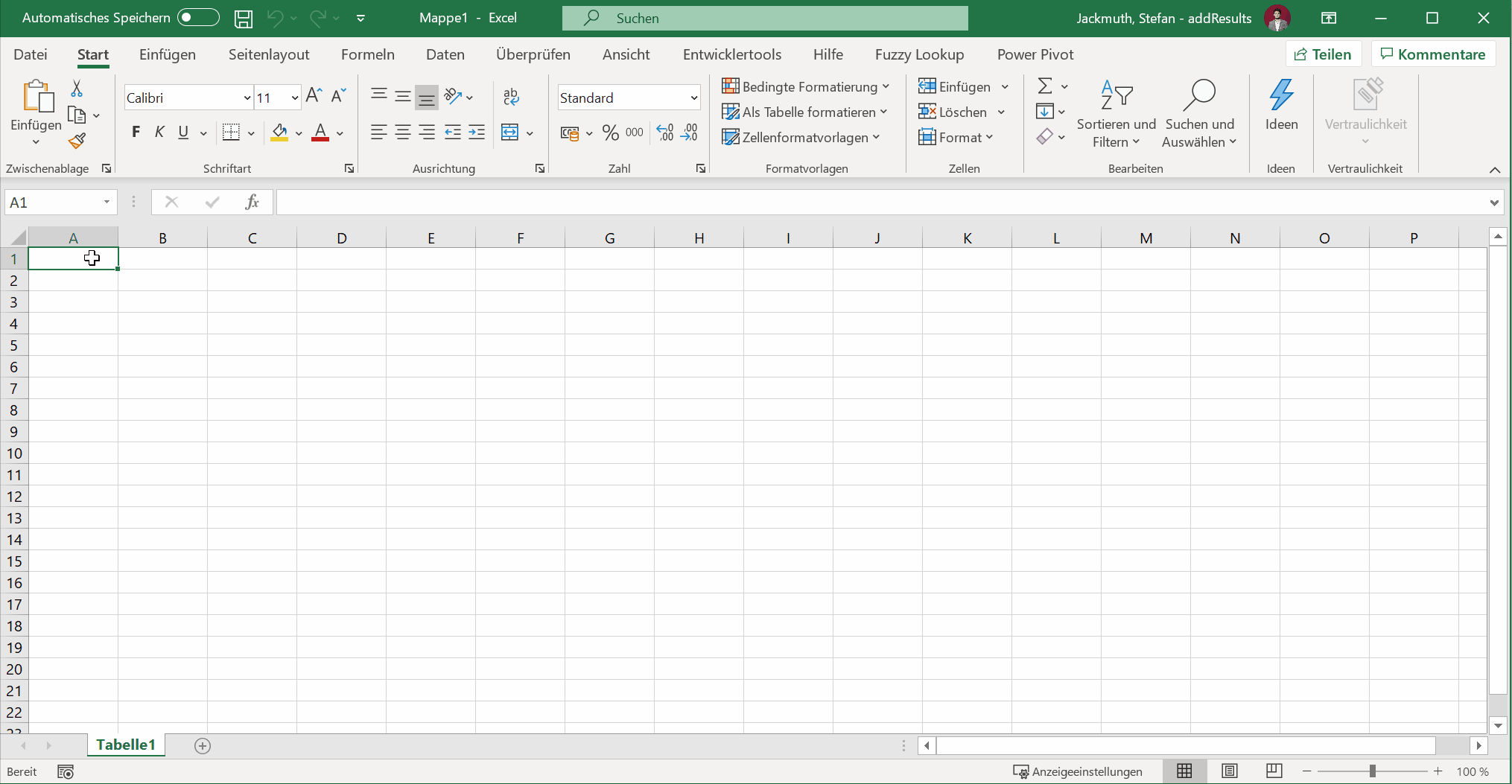Image resolution: width=1512 pixels, height=784 pixels.
Task: Select the Tabelle1 sheet tab
Action: [x=126, y=745]
